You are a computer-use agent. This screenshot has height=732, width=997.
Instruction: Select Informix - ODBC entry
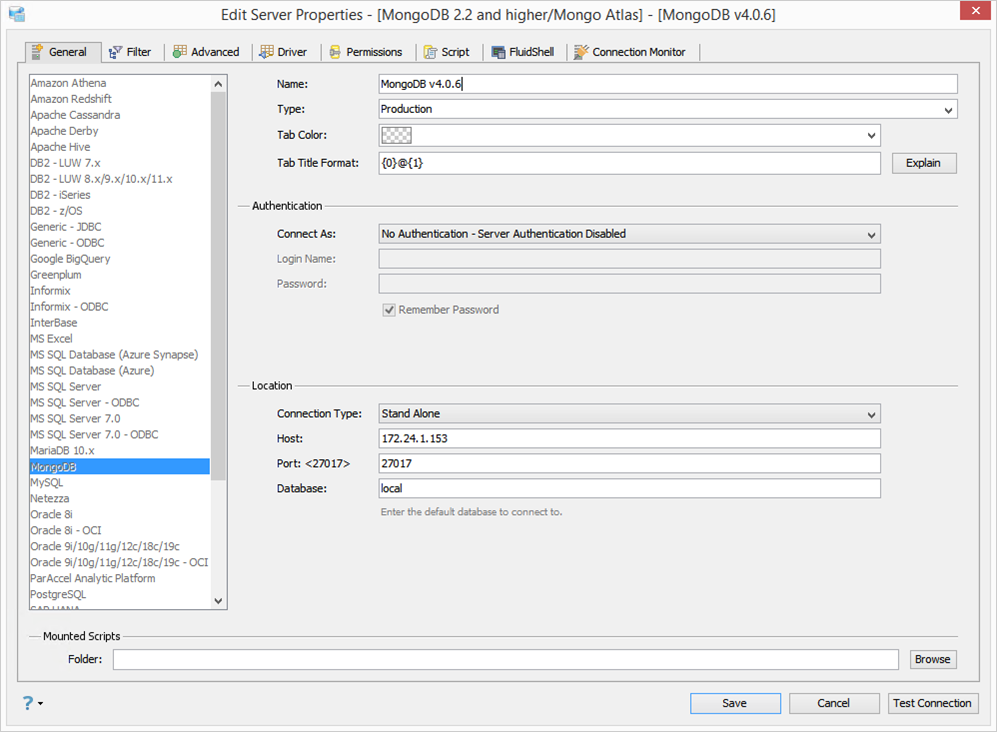click(120, 307)
